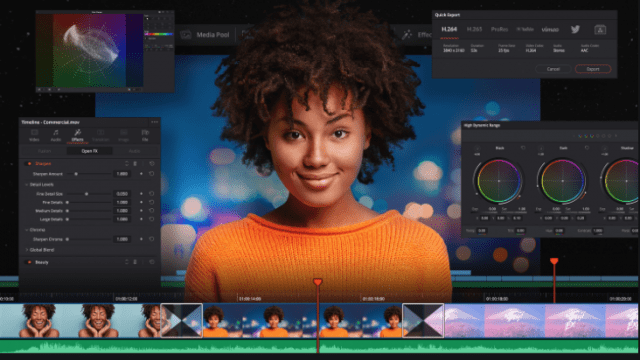Viewport: 640px width, 360px height.
Task: Adjust the Sharpen Amount slider
Action: pos(89,174)
